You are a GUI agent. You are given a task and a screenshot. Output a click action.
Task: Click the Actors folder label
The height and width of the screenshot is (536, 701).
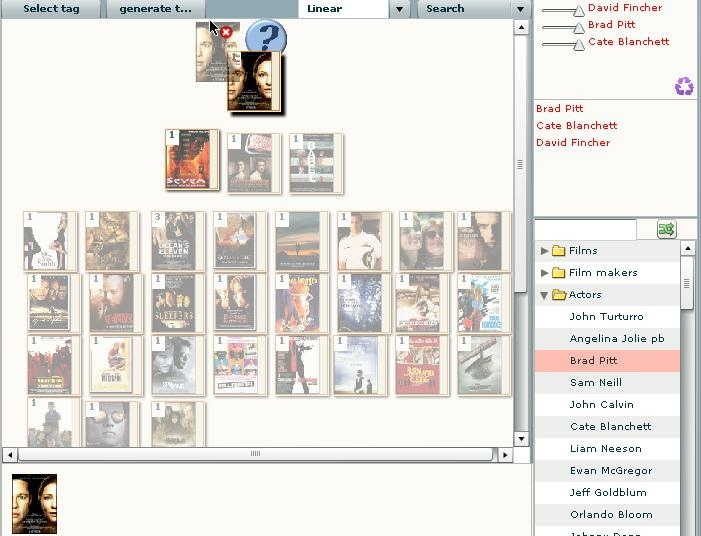coord(585,295)
